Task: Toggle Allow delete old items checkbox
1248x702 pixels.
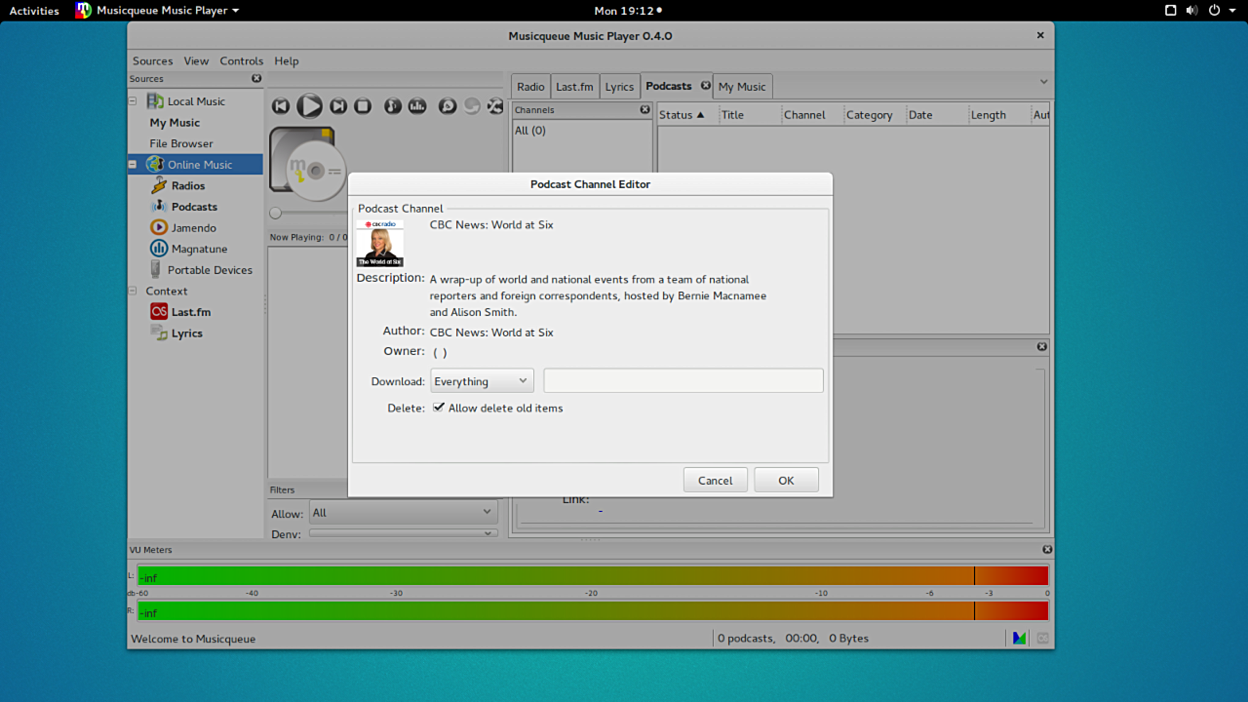Action: [x=438, y=407]
